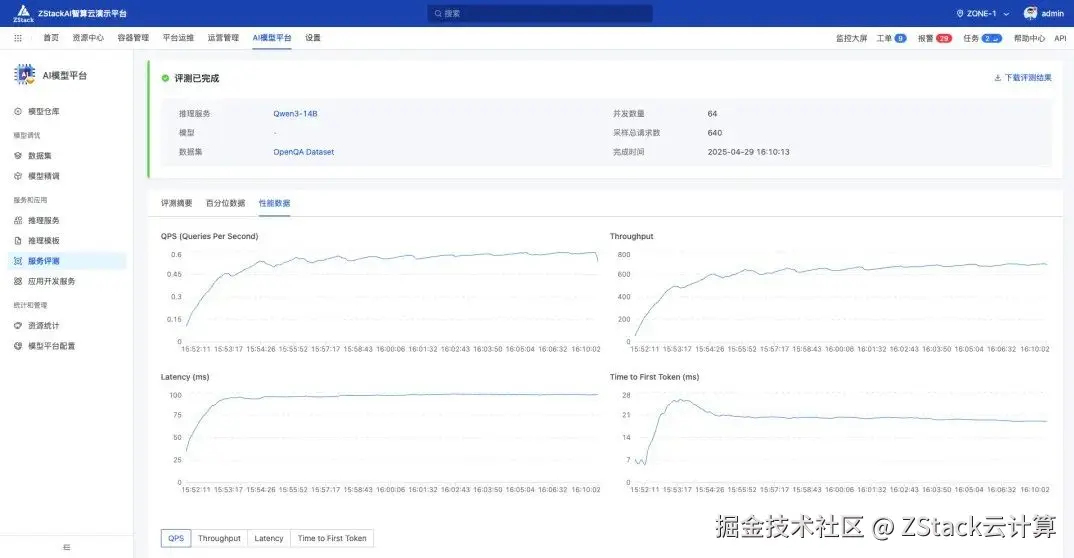
Task: Select AI模型平台 in top navigation
Action: coord(272,38)
